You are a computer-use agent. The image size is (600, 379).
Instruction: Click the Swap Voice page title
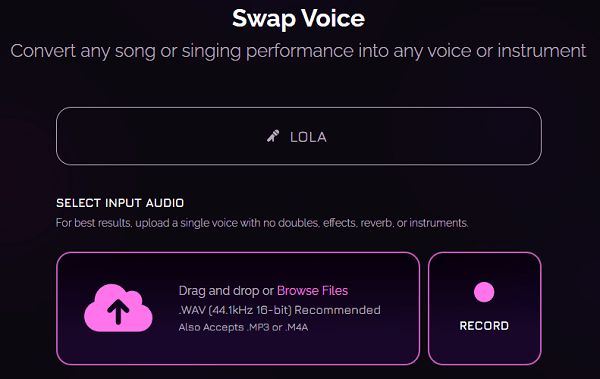coord(298,18)
